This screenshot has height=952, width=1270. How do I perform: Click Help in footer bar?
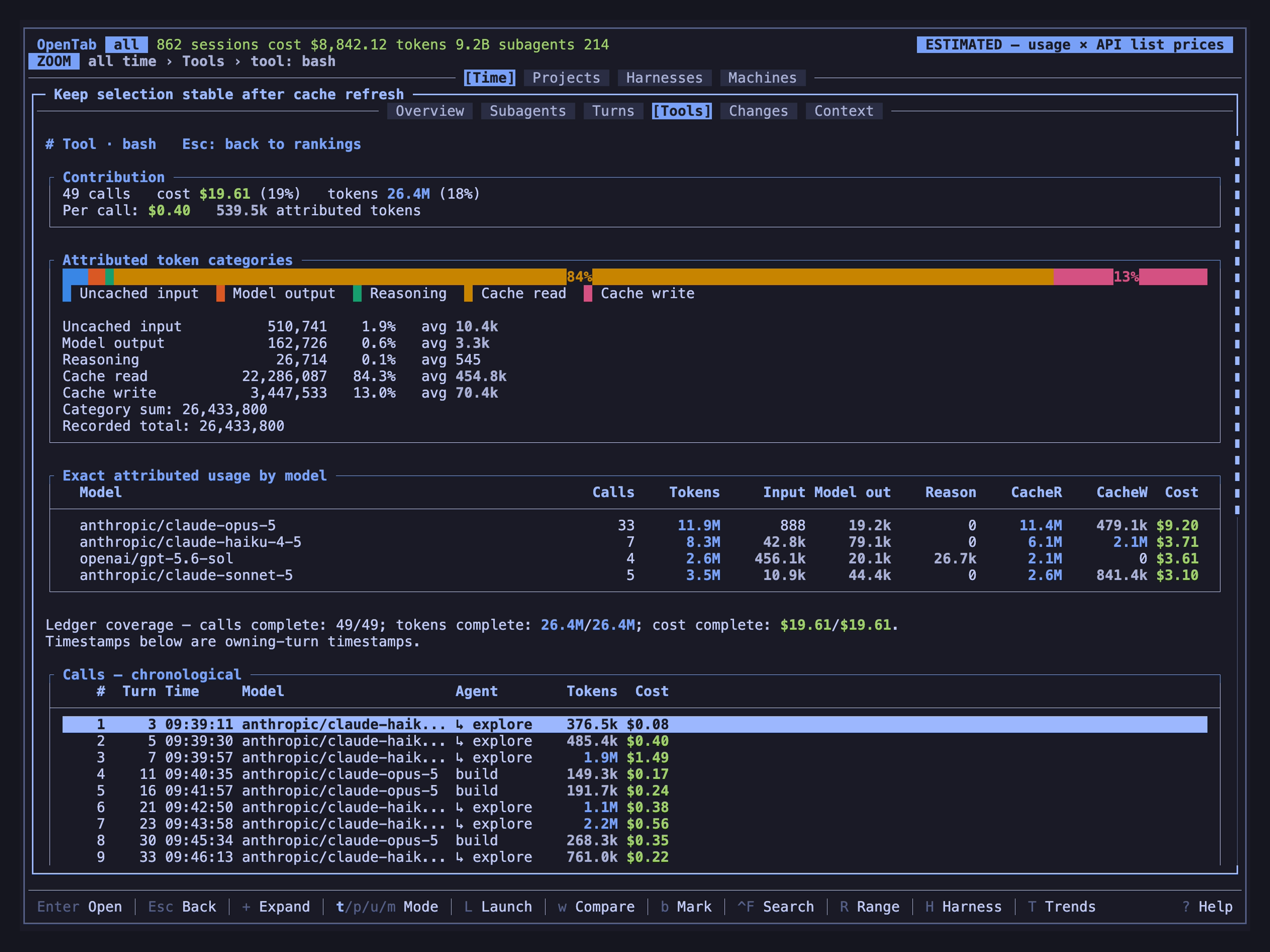1207,907
